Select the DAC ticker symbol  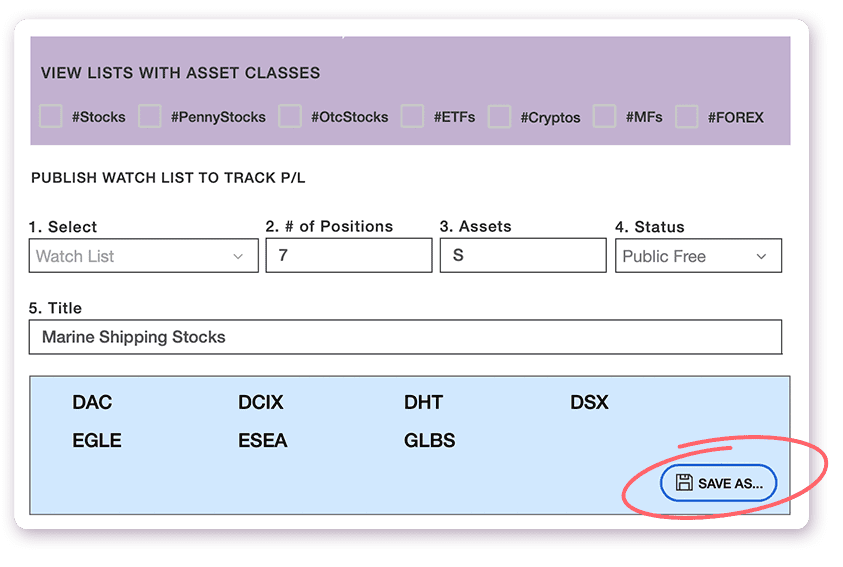[x=92, y=403]
